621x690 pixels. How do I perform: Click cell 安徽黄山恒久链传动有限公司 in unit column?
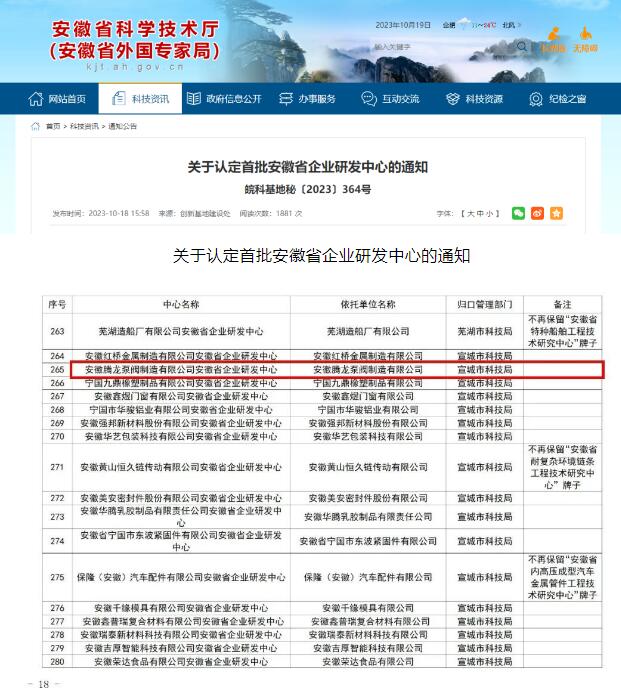click(368, 467)
